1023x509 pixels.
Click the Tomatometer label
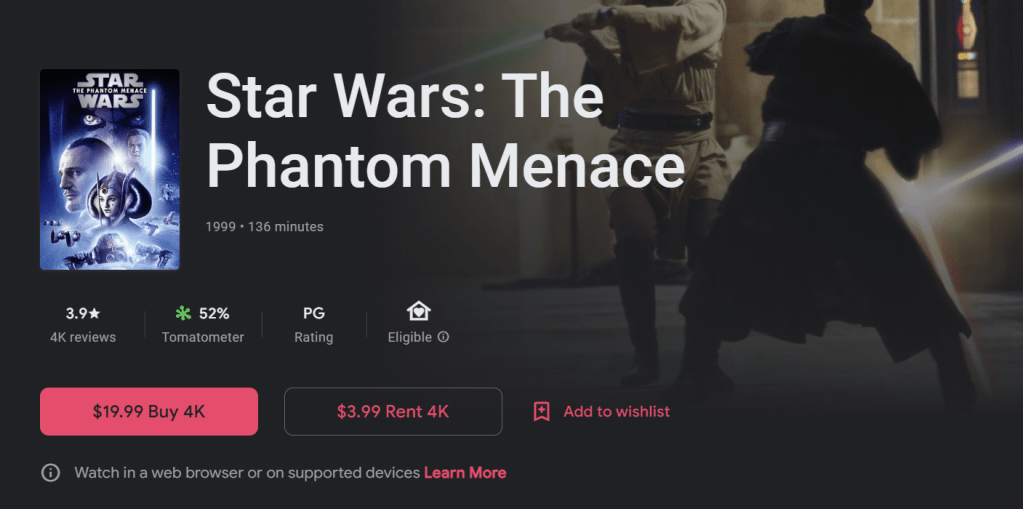203,337
